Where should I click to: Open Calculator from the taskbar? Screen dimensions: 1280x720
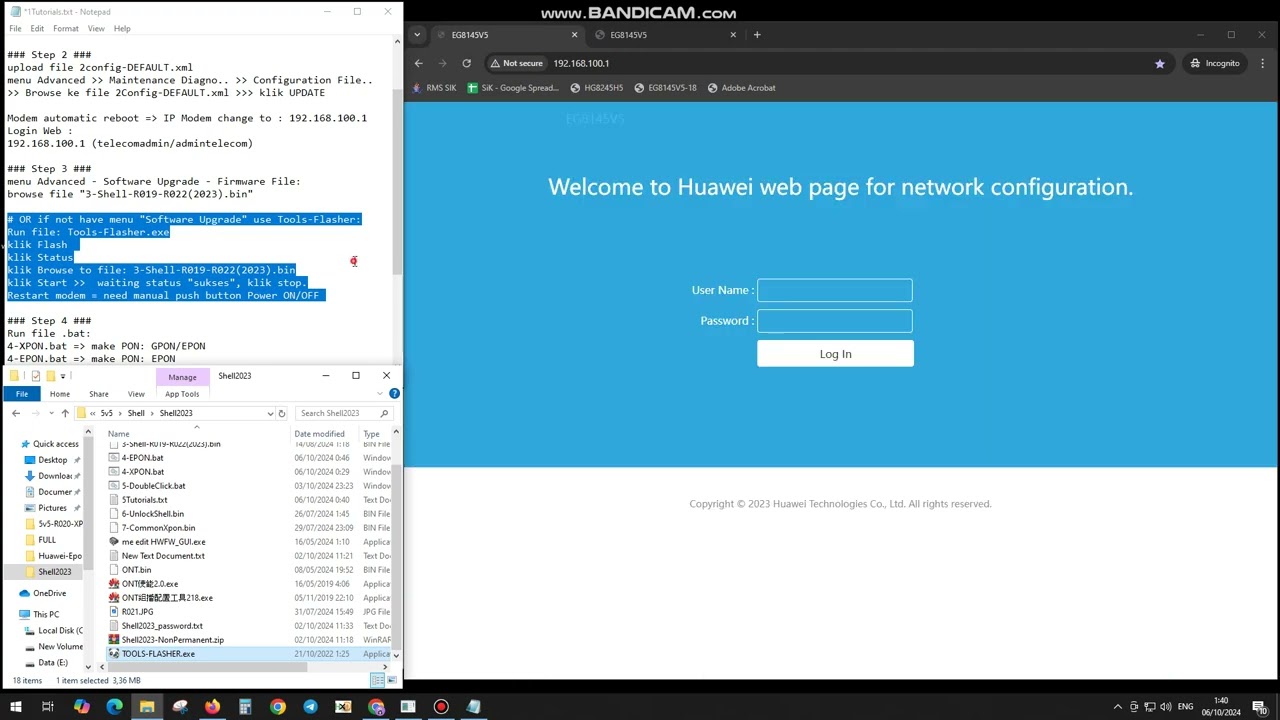coord(245,707)
